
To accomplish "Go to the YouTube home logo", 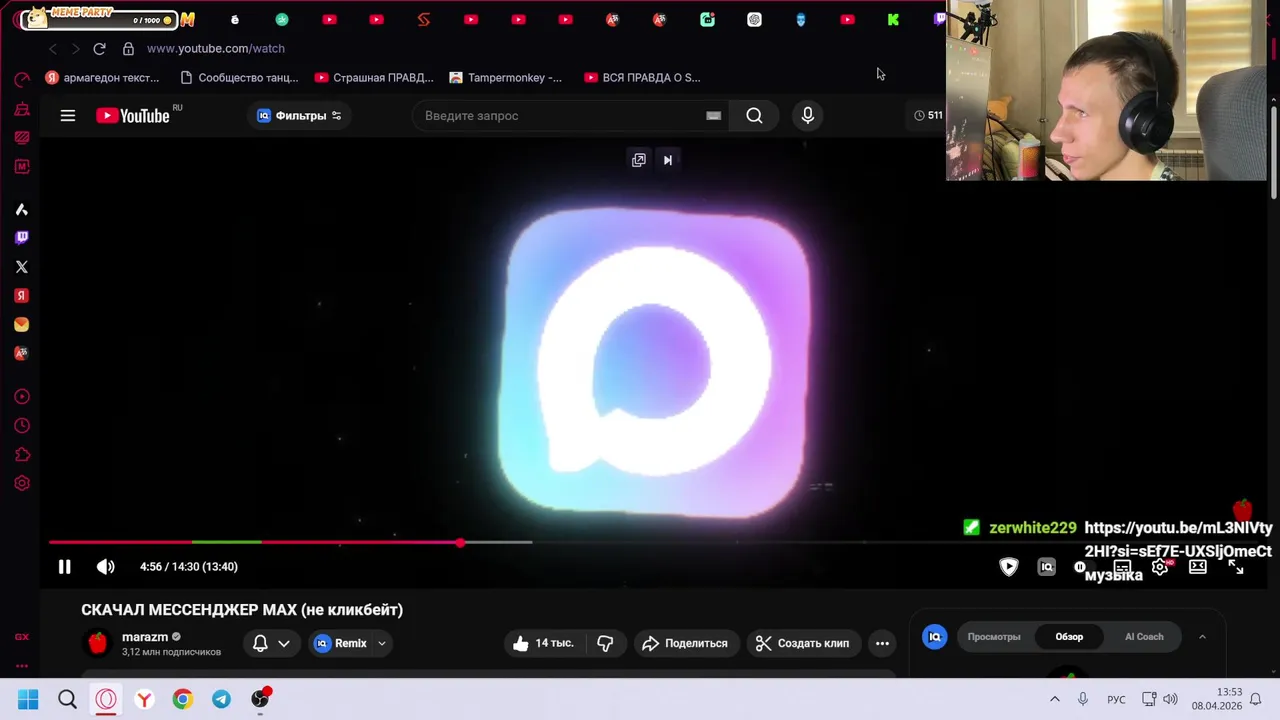I will tap(133, 116).
